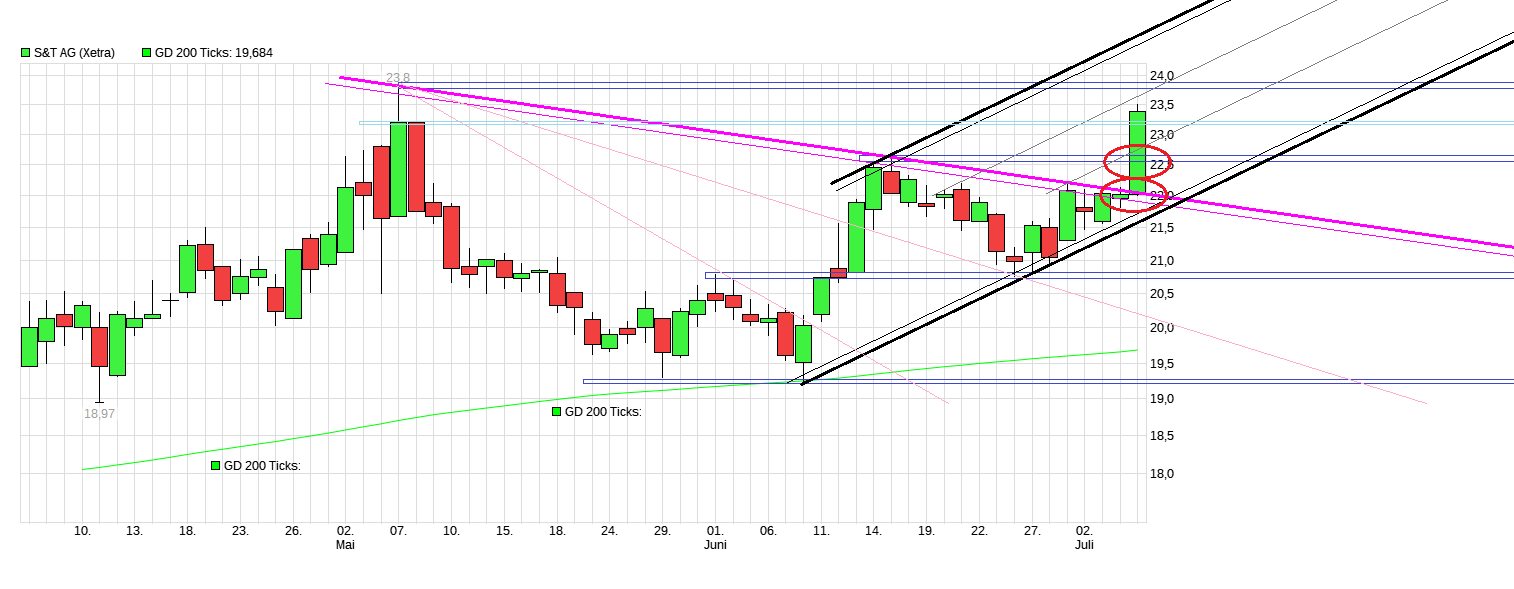Select the middle GD 200 Ticks chart marker
Viewport: 1514px width, 589px height.
pos(555,411)
